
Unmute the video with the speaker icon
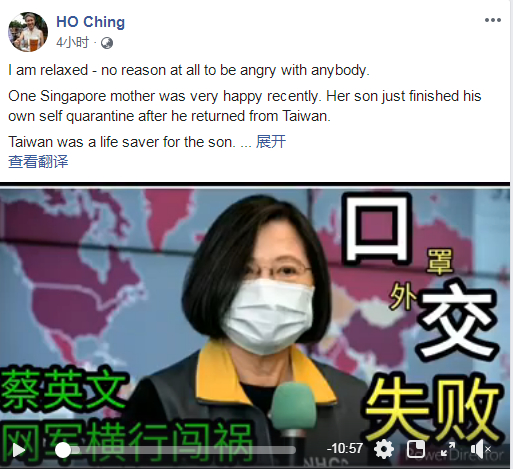point(480,449)
